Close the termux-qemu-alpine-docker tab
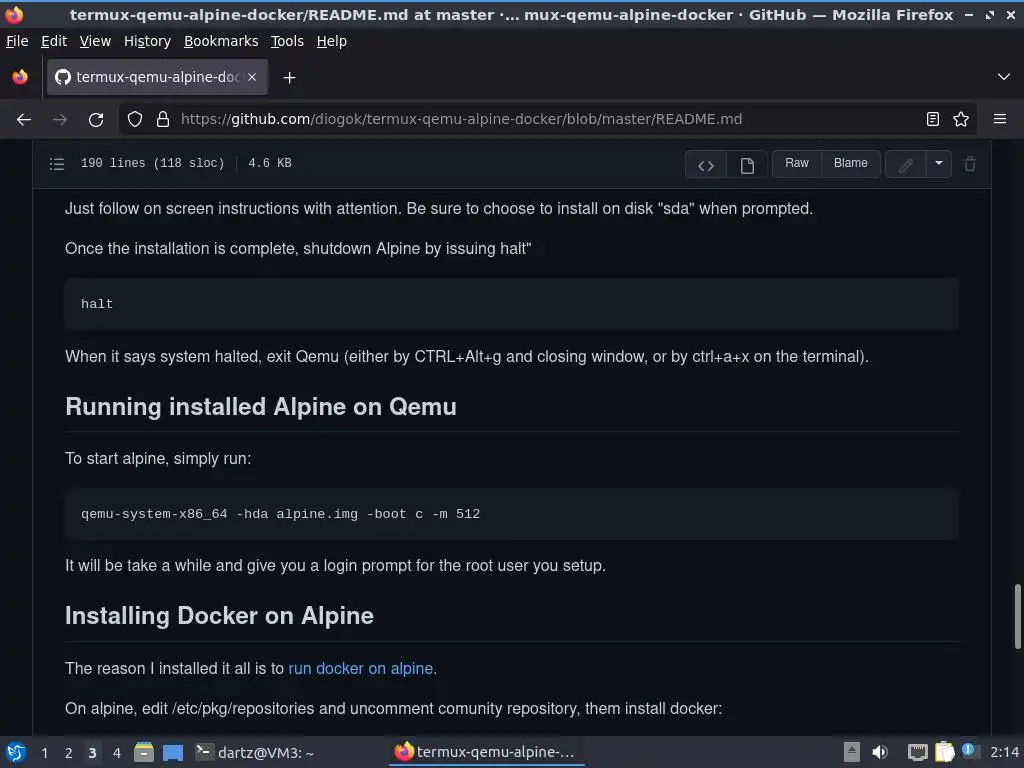This screenshot has height=768, width=1024. [x=252, y=77]
